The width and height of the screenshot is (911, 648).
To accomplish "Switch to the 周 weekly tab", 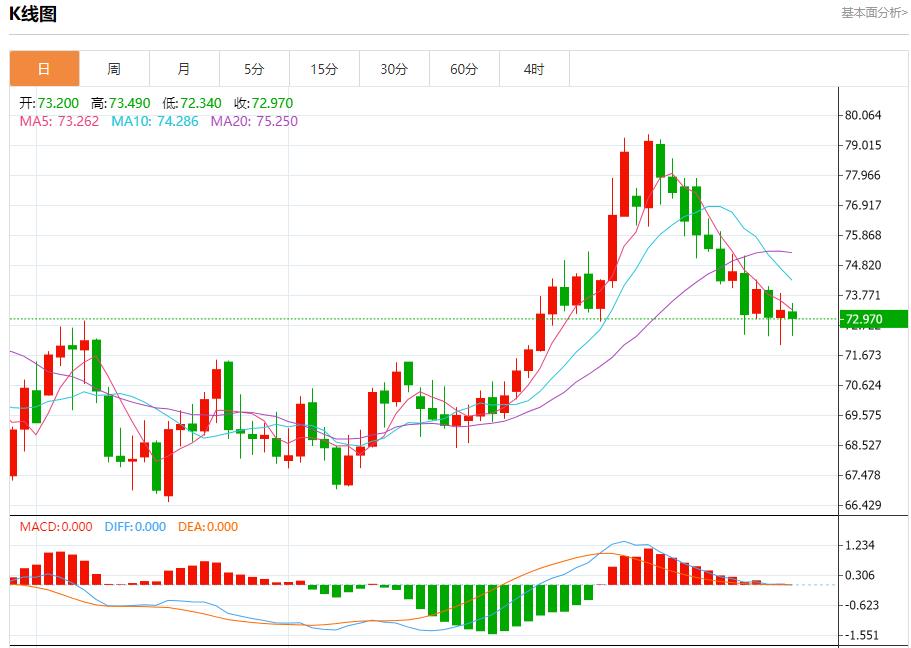I will (114, 69).
